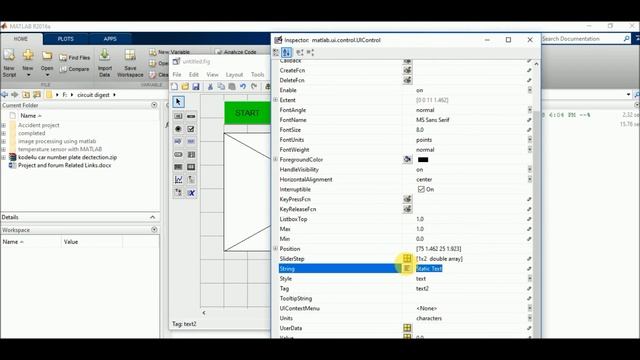
Task: Click Paste icon in GUIDE toolbar
Action: 232,87
